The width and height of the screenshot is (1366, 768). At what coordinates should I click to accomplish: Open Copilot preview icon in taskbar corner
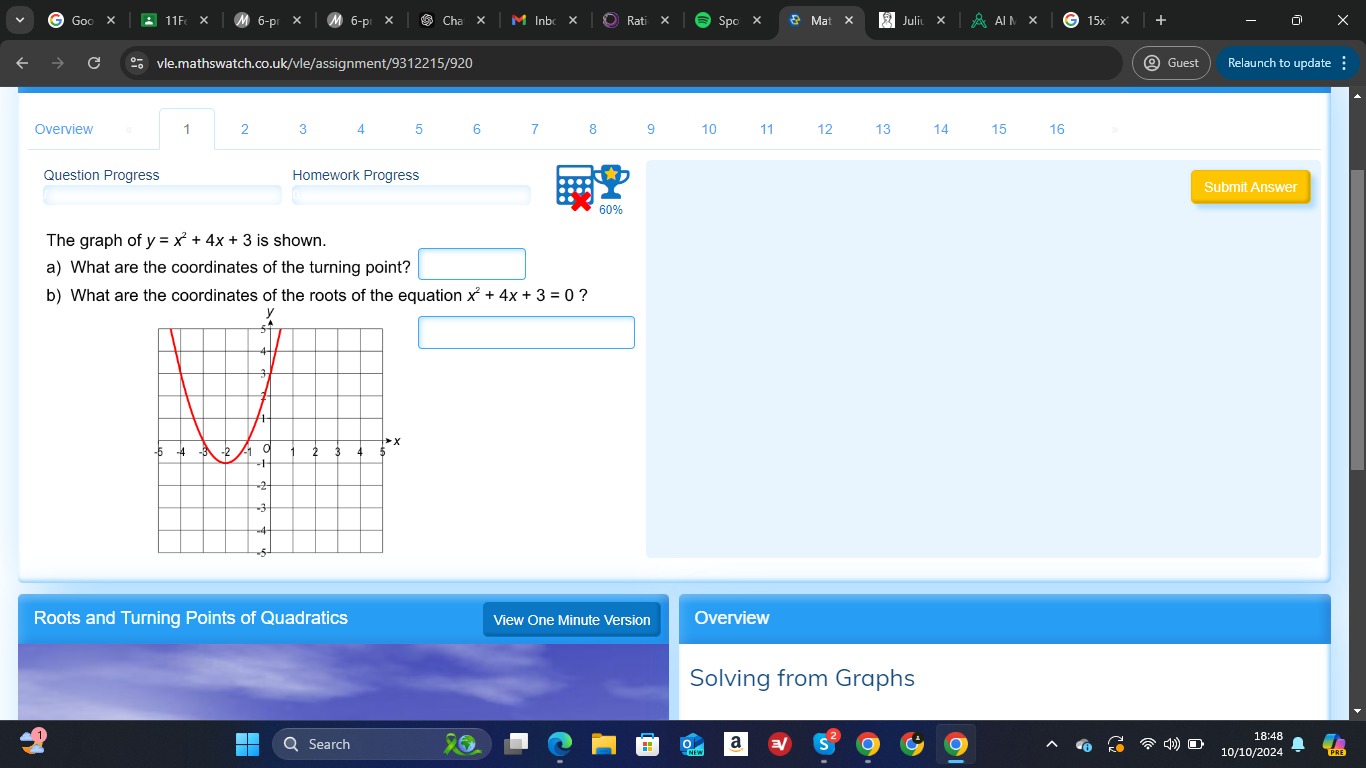pyautogui.click(x=1334, y=744)
